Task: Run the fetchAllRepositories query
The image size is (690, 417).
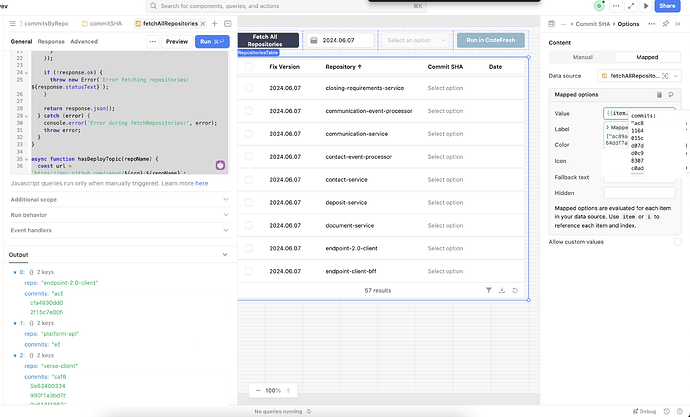Action: [212, 42]
